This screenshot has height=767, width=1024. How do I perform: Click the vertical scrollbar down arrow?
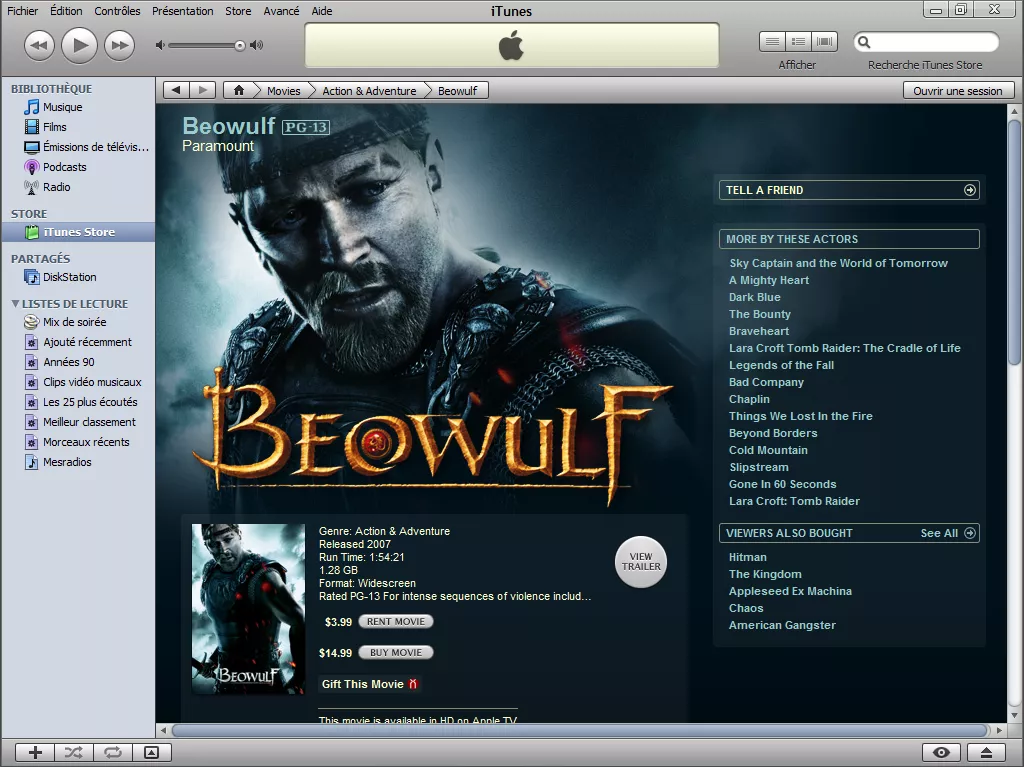1014,716
